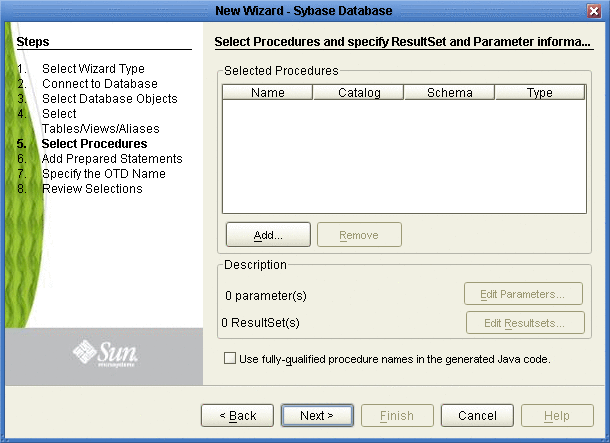This screenshot has width=610, height=443.
Task: Click step 'Select Database Objects'
Action: tap(110, 98)
